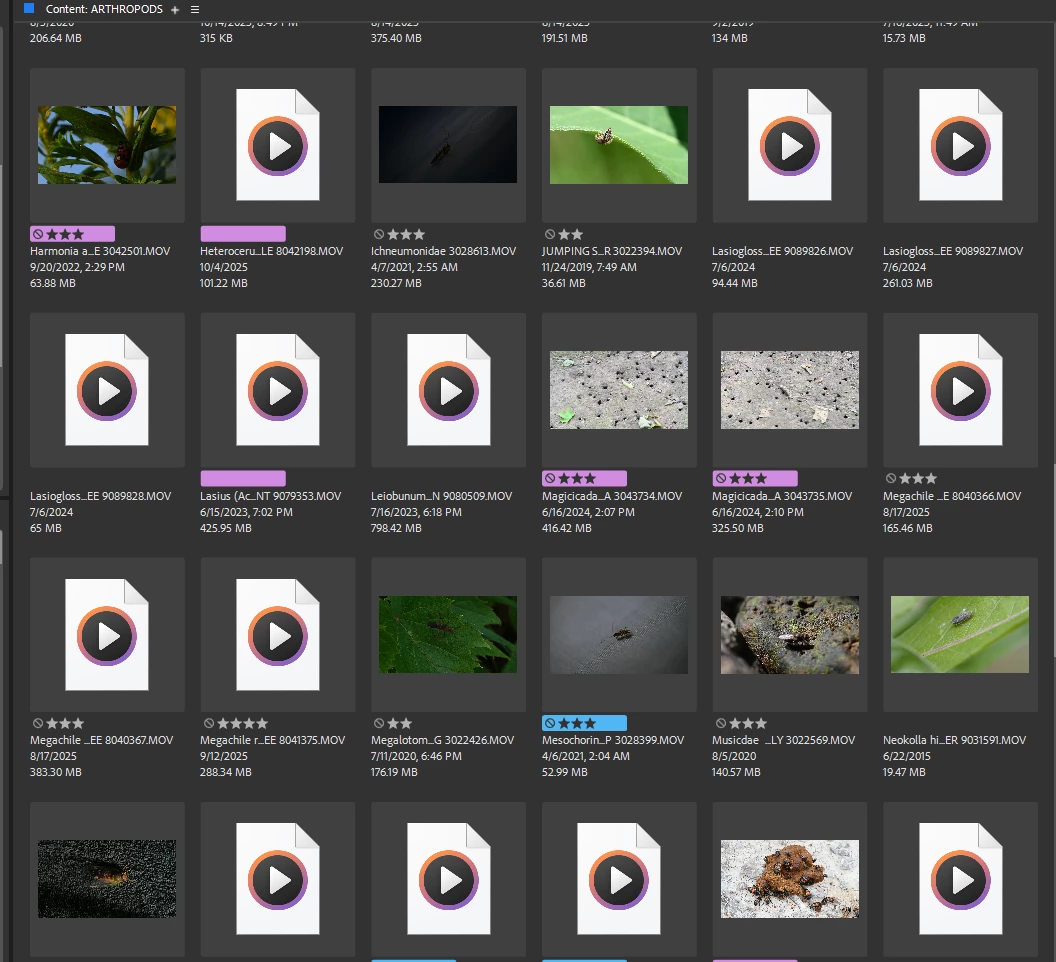The height and width of the screenshot is (962, 1056).
Task: Toggle reject icon on Magicicada...A 3043735.MOV
Action: [721, 478]
